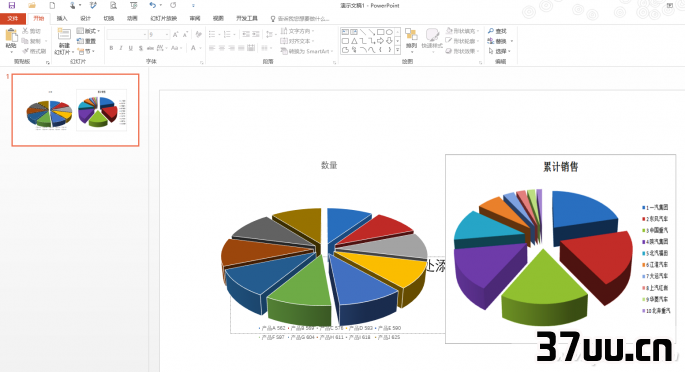Switch to the Insert (插入) ribbon tab
Screen dimensions: 685x372
click(x=62, y=18)
